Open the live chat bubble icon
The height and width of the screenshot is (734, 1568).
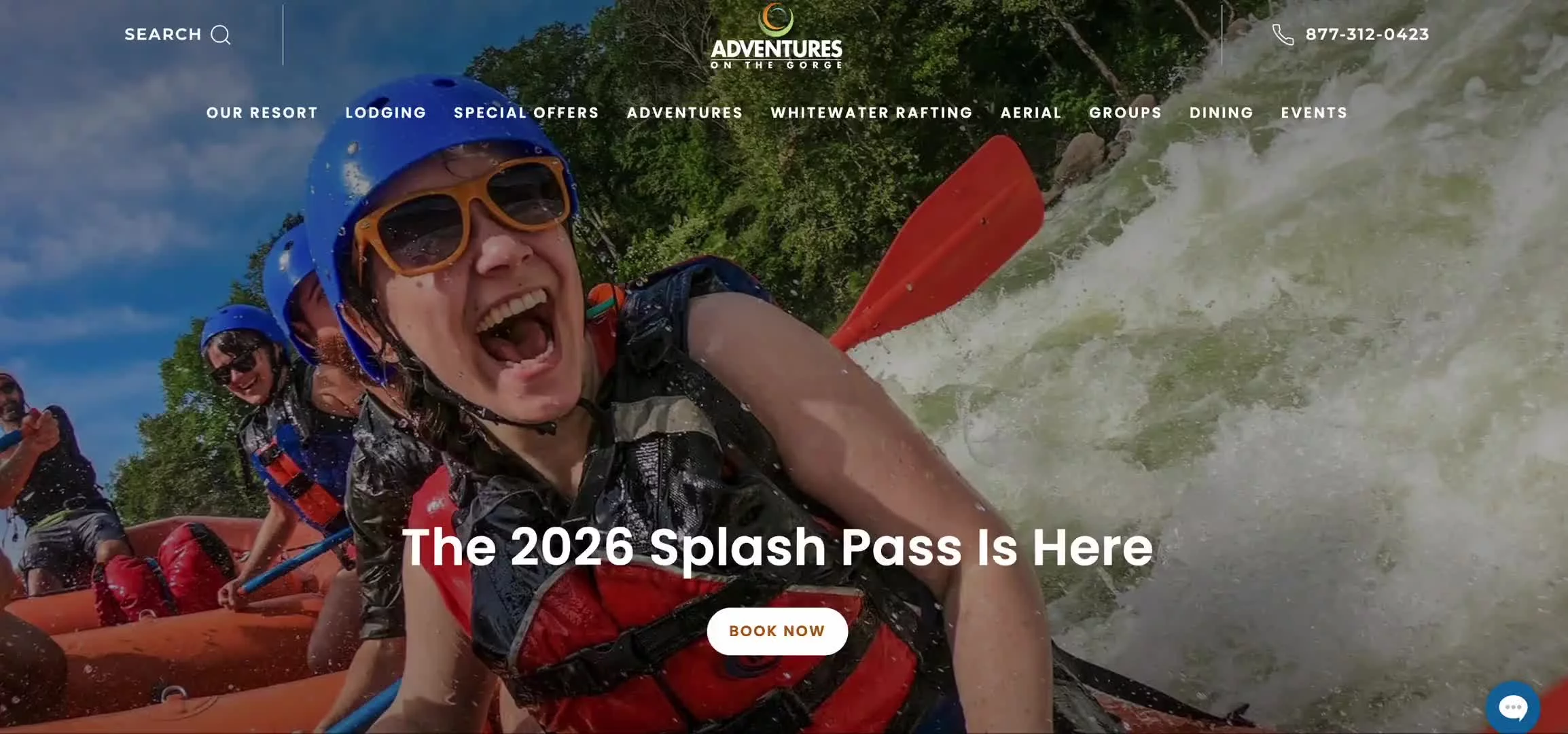1513,707
